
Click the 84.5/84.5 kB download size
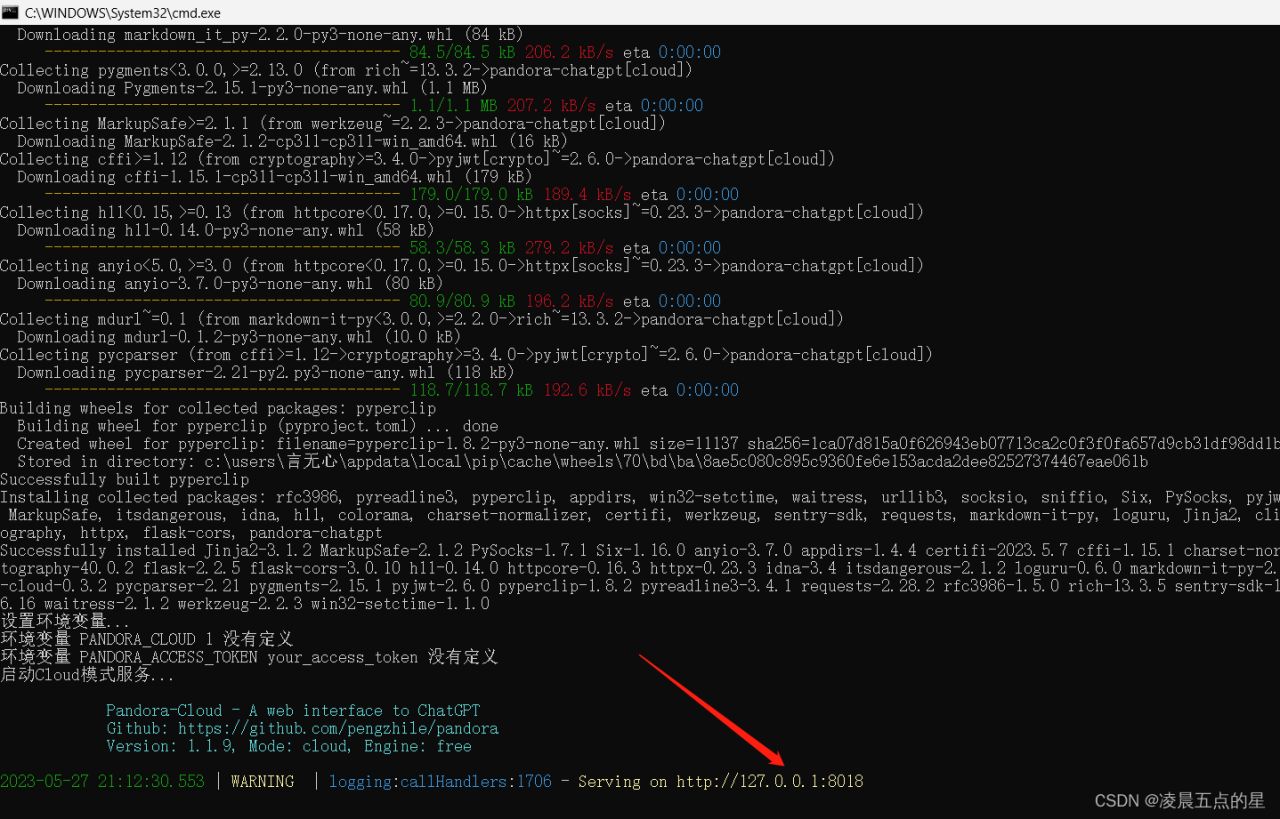coord(463,52)
